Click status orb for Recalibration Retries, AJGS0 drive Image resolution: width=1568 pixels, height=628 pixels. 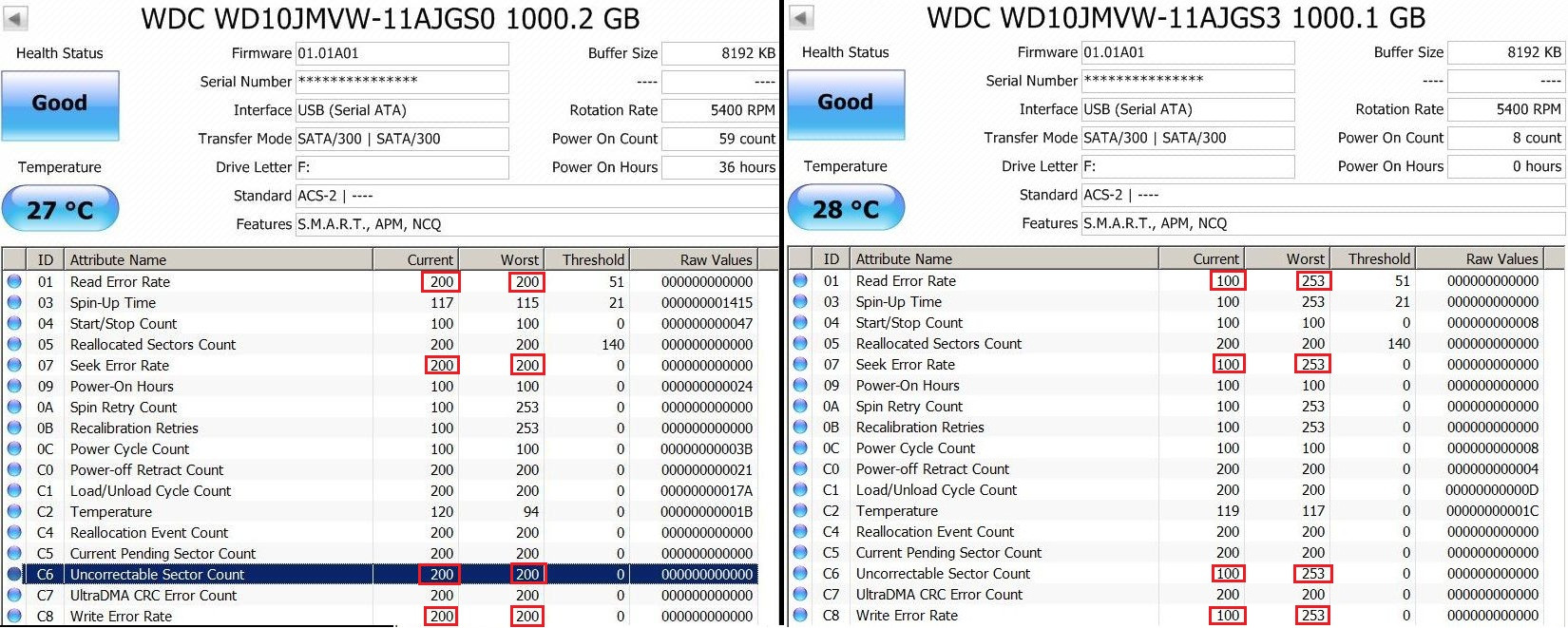coord(14,428)
